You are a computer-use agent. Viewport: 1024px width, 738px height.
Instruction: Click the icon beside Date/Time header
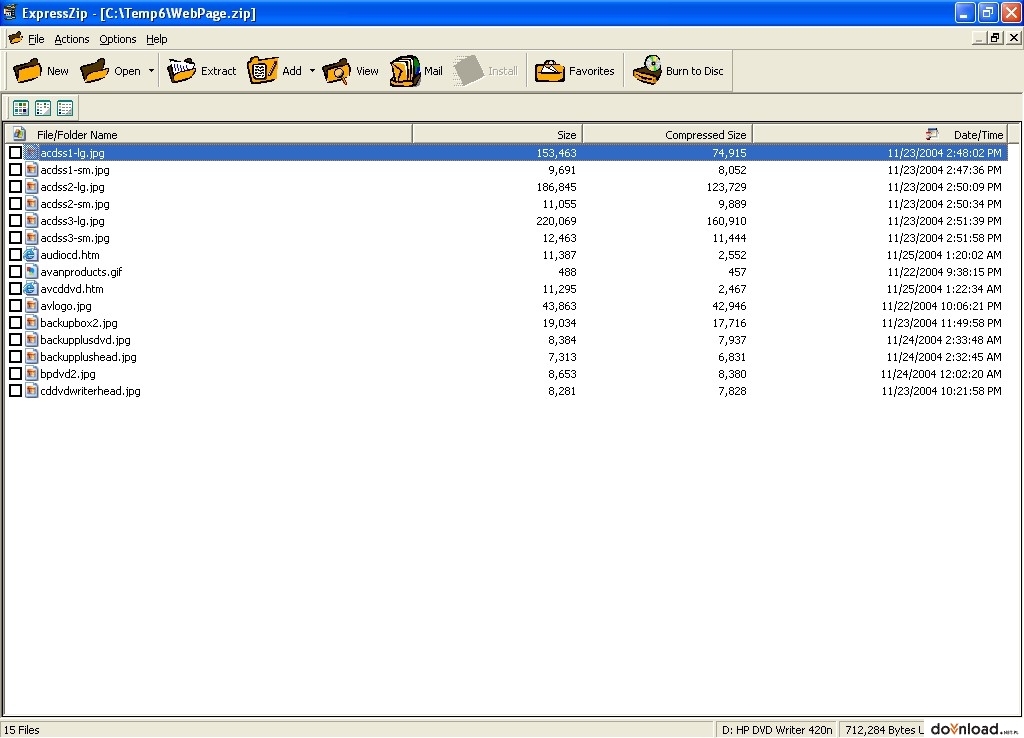click(x=932, y=134)
